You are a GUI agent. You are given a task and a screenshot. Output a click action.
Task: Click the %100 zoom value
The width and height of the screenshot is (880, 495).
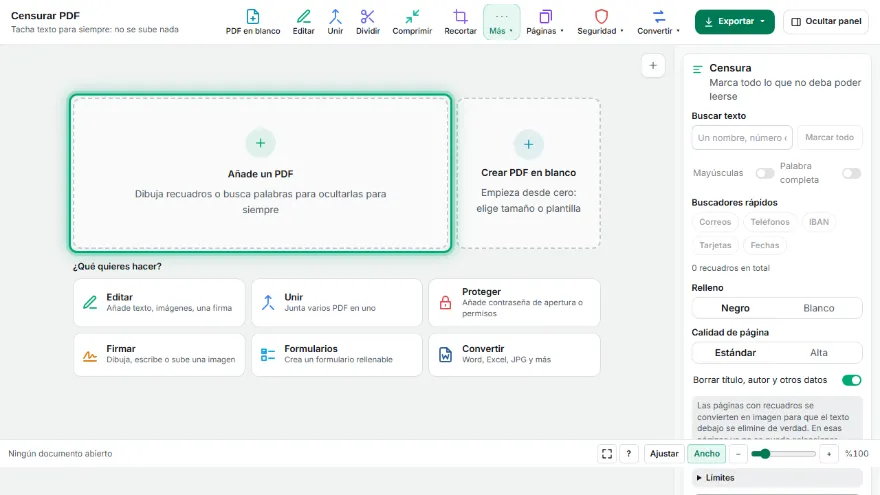[856, 453]
